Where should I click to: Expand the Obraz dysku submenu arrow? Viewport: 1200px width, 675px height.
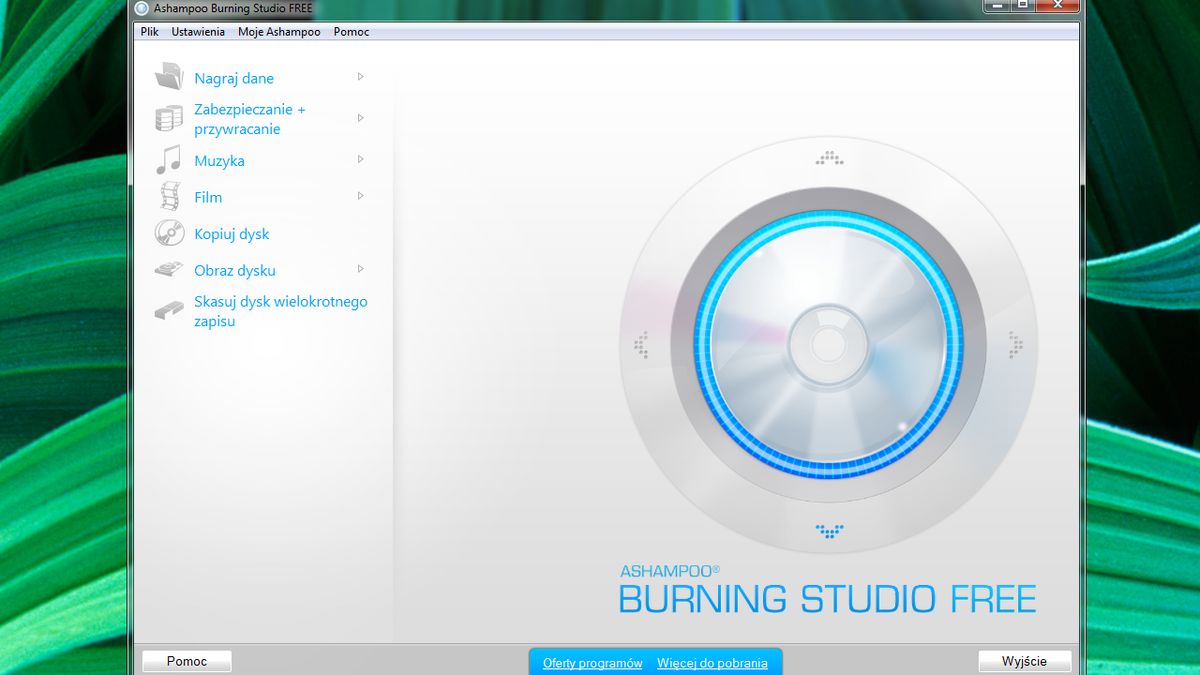(361, 269)
